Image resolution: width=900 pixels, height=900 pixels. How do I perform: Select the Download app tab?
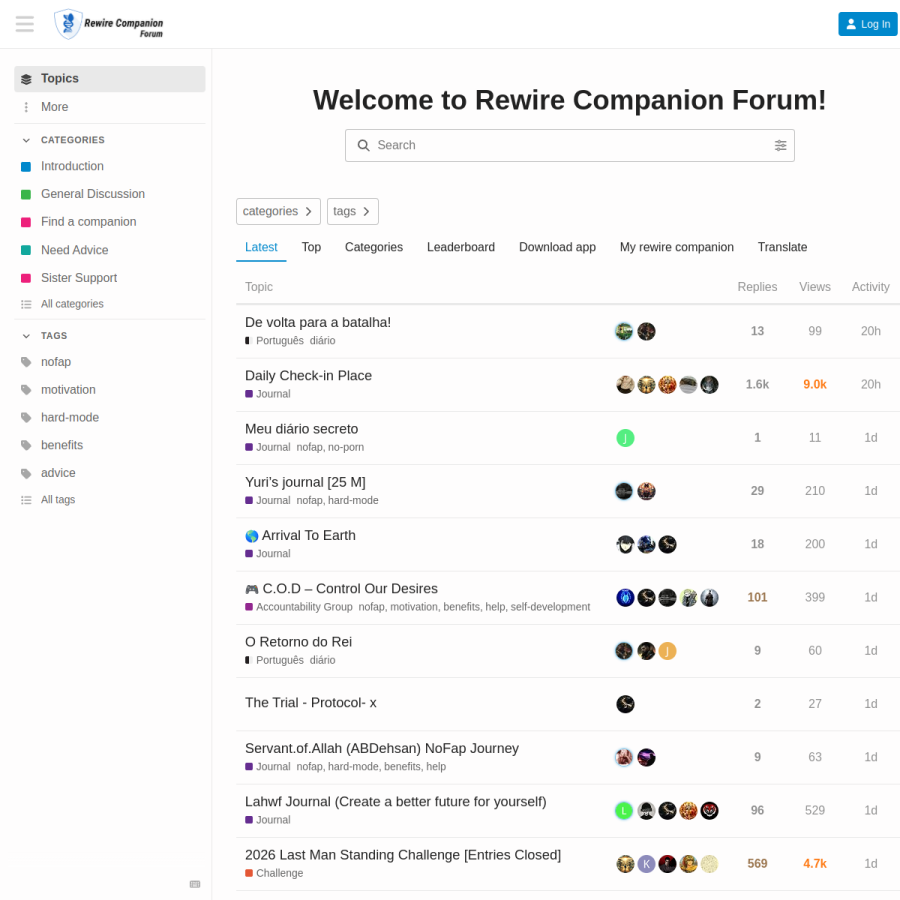(x=557, y=247)
